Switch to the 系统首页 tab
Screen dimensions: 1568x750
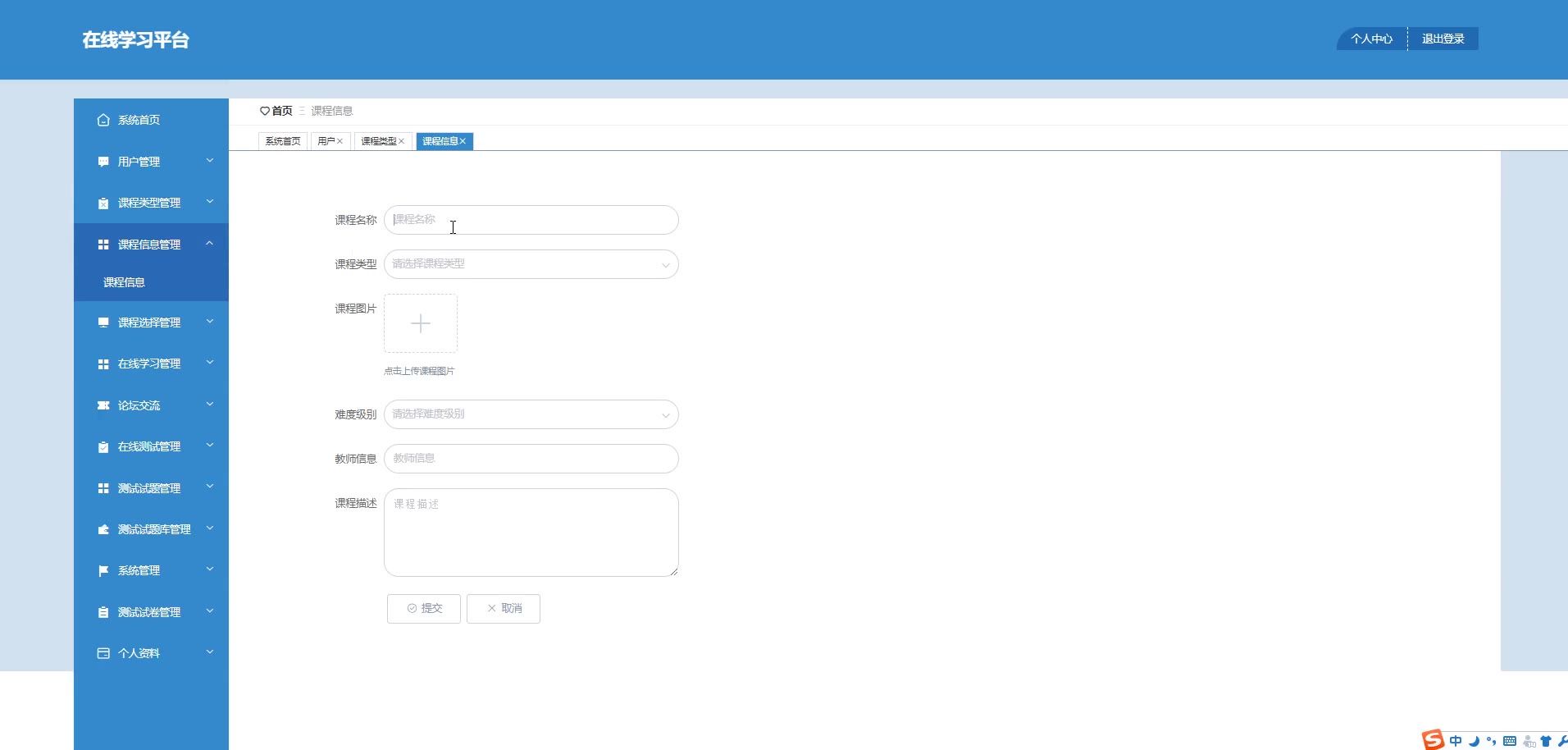pos(283,141)
